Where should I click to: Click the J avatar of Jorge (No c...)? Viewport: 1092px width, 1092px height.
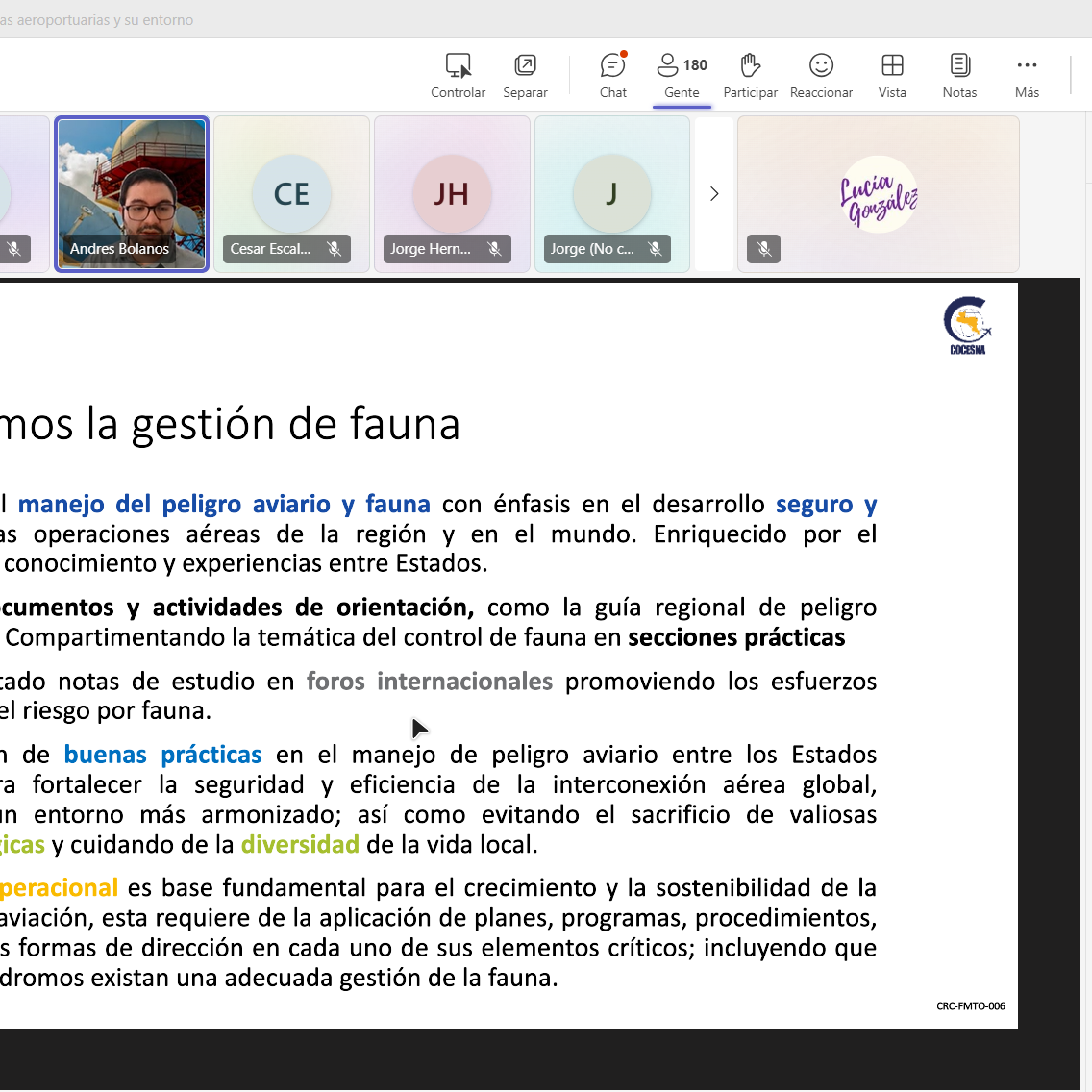pyautogui.click(x=611, y=194)
